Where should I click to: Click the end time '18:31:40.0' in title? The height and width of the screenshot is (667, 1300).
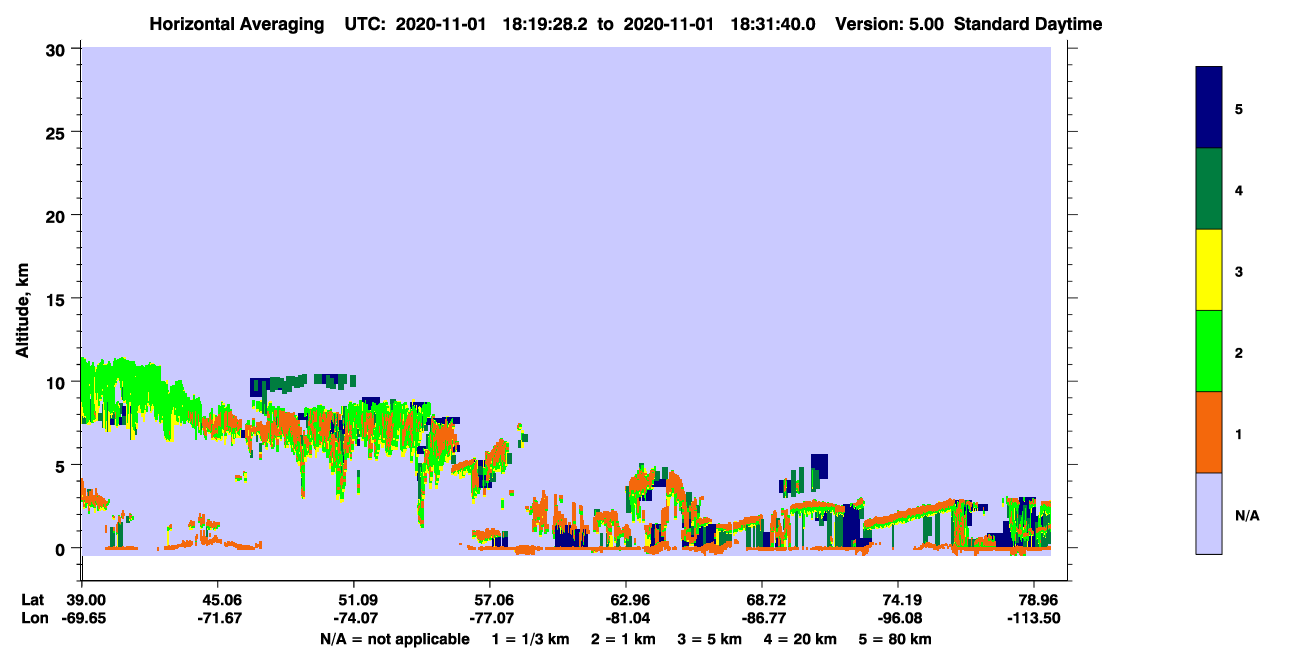coord(771,24)
